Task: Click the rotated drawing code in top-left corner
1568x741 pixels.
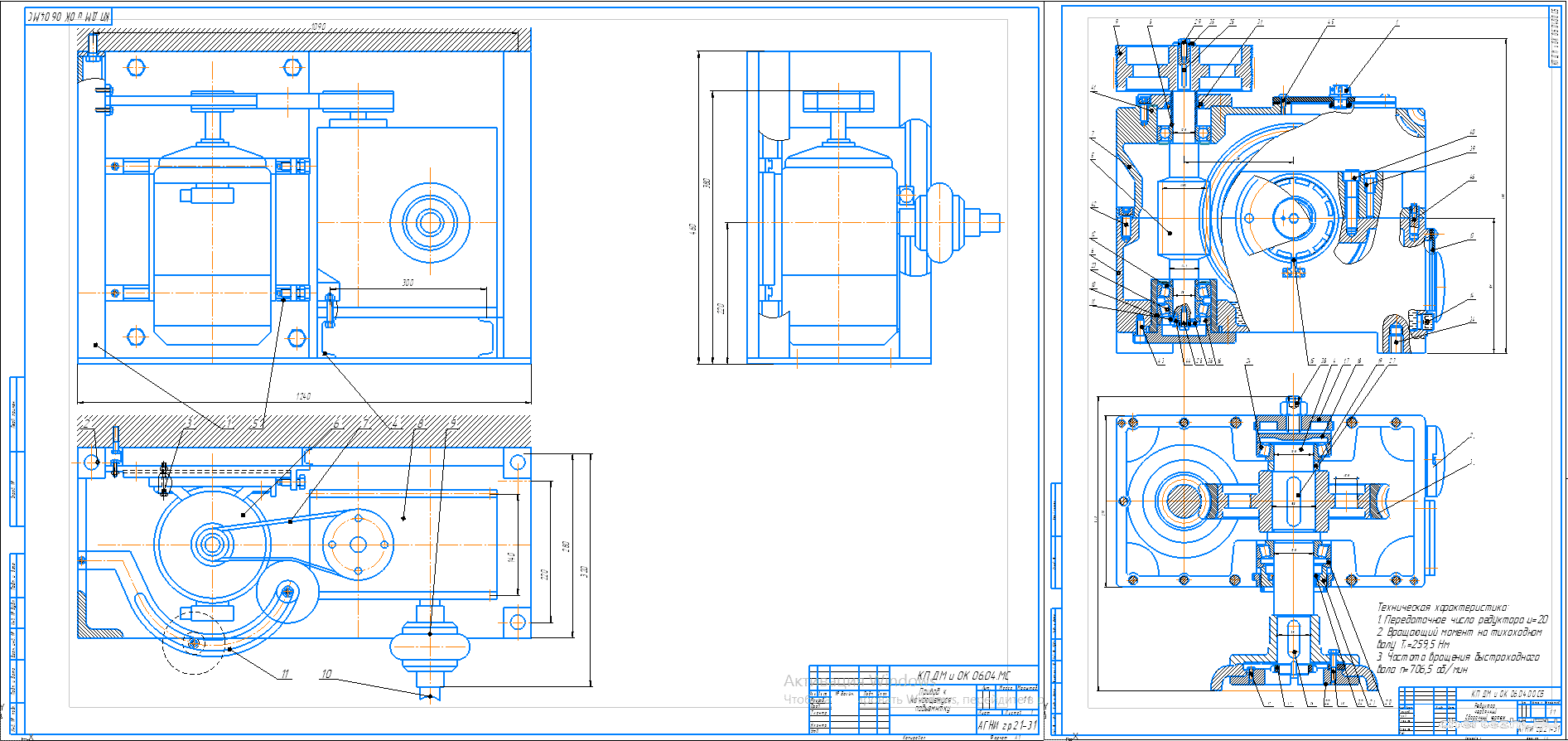Action: click(x=68, y=17)
